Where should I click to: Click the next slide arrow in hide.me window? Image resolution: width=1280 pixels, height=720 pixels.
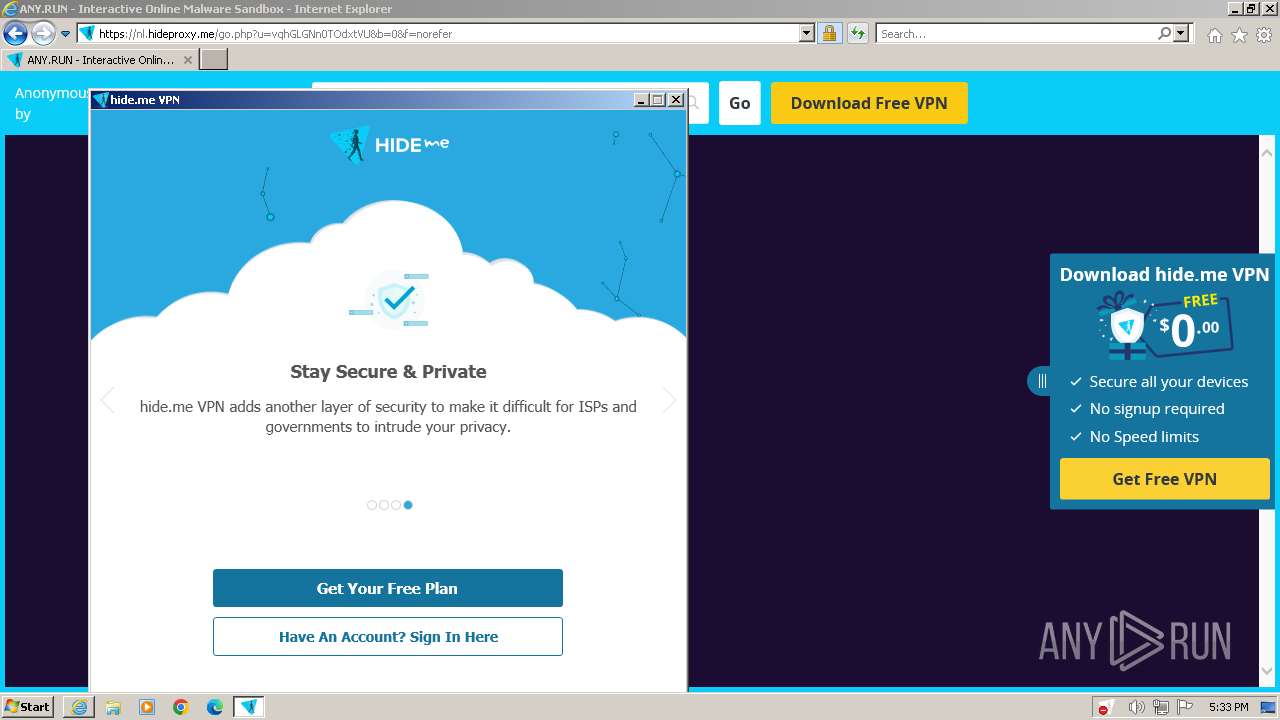pos(669,400)
